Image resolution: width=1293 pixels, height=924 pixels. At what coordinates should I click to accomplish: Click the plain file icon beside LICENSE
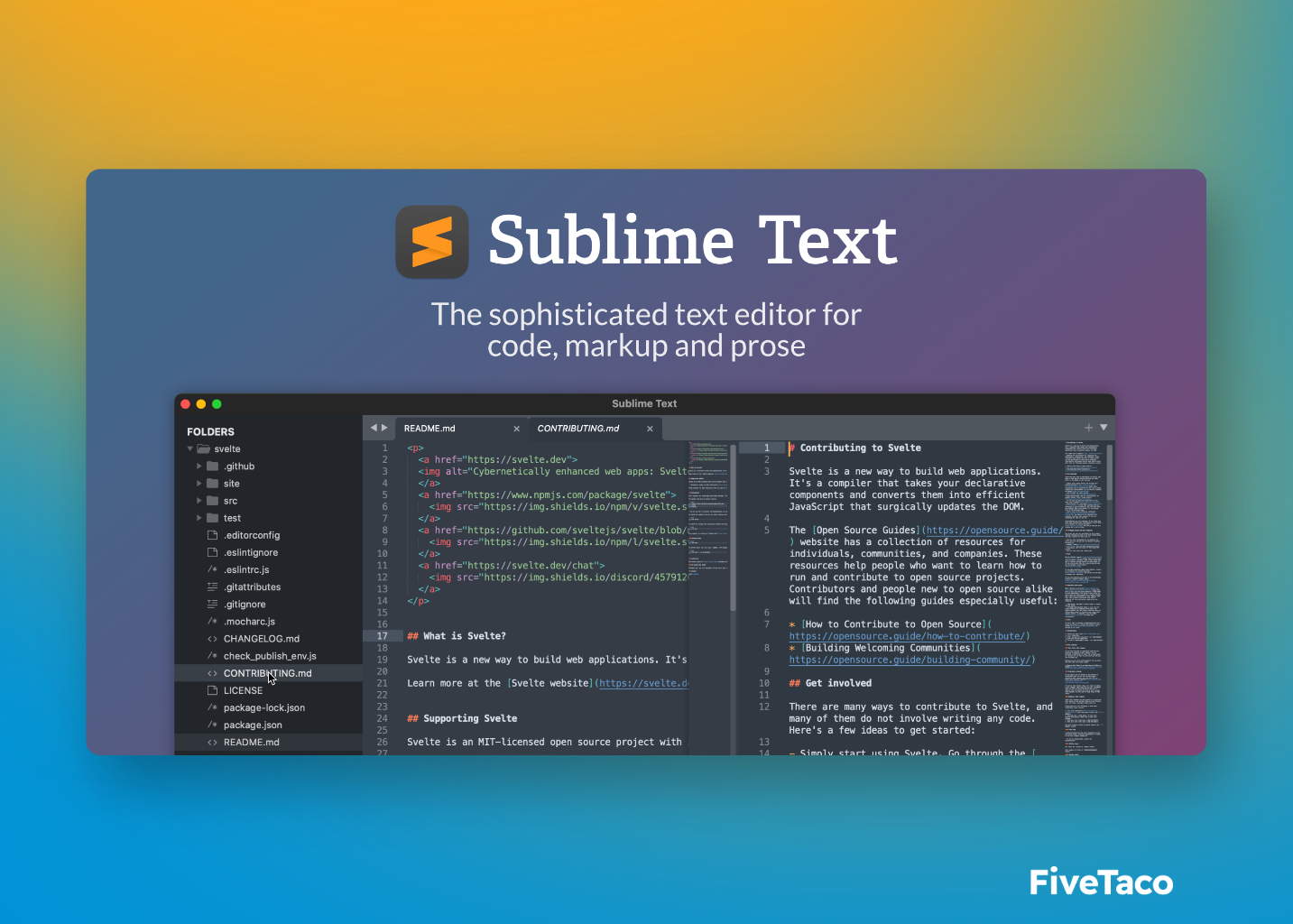point(211,690)
